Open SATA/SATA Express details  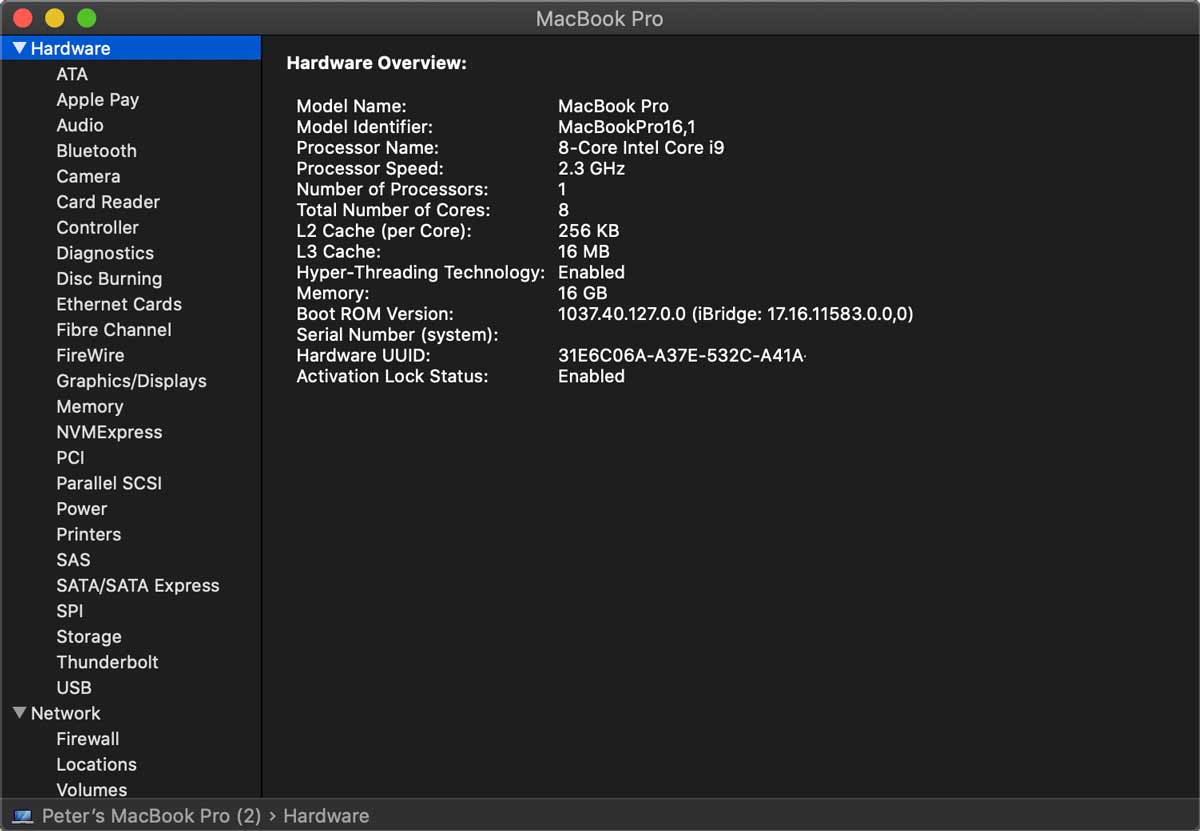138,586
